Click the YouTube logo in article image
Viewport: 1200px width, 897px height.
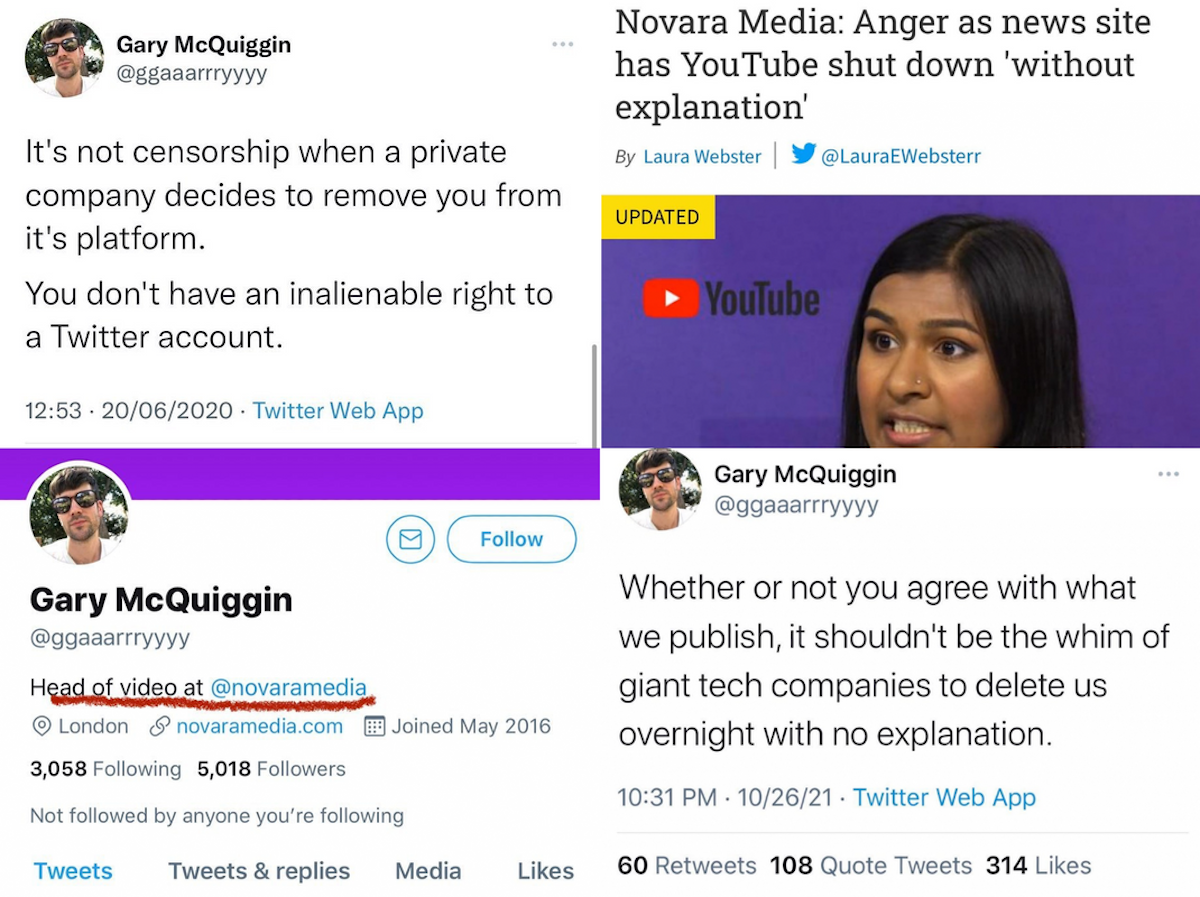[731, 299]
